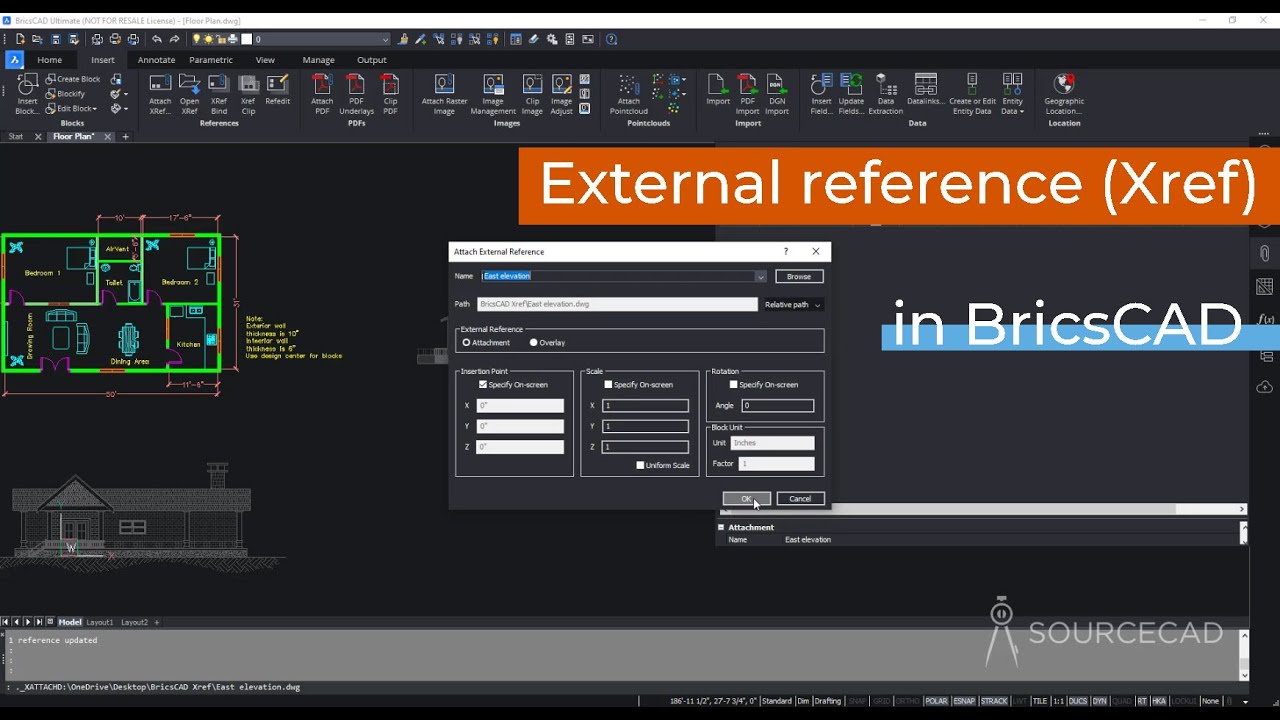The image size is (1280, 720).
Task: Click the help icon in dialog title
Action: pyautogui.click(x=785, y=251)
